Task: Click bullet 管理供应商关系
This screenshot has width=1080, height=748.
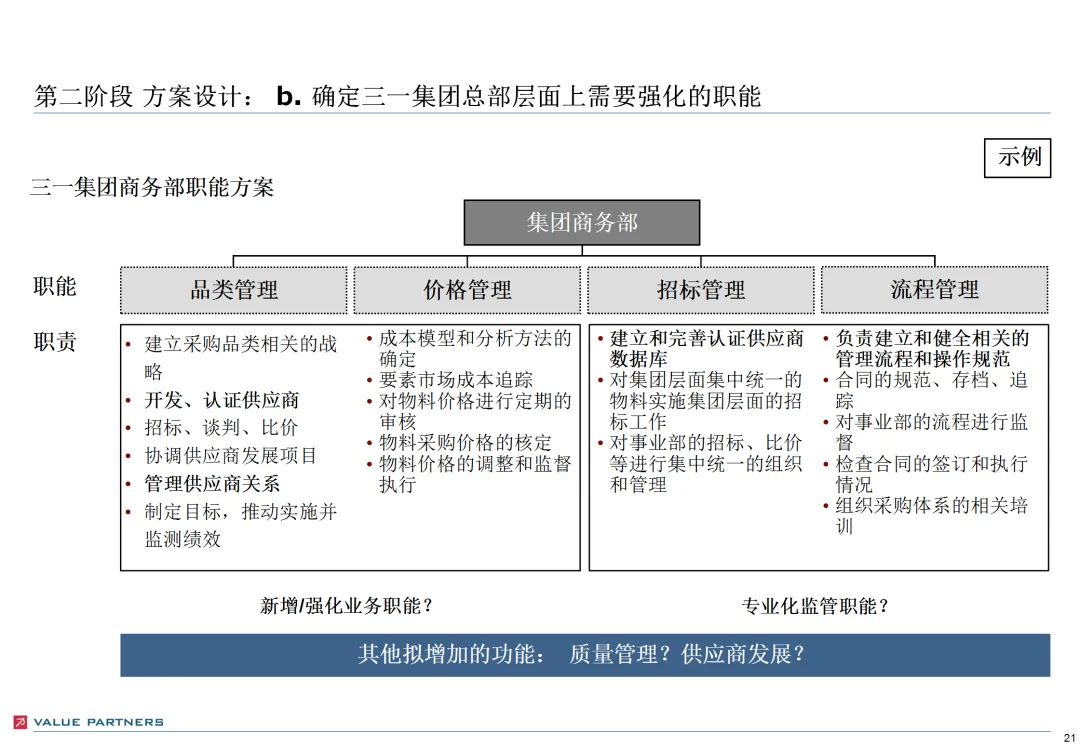Action: [x=211, y=484]
